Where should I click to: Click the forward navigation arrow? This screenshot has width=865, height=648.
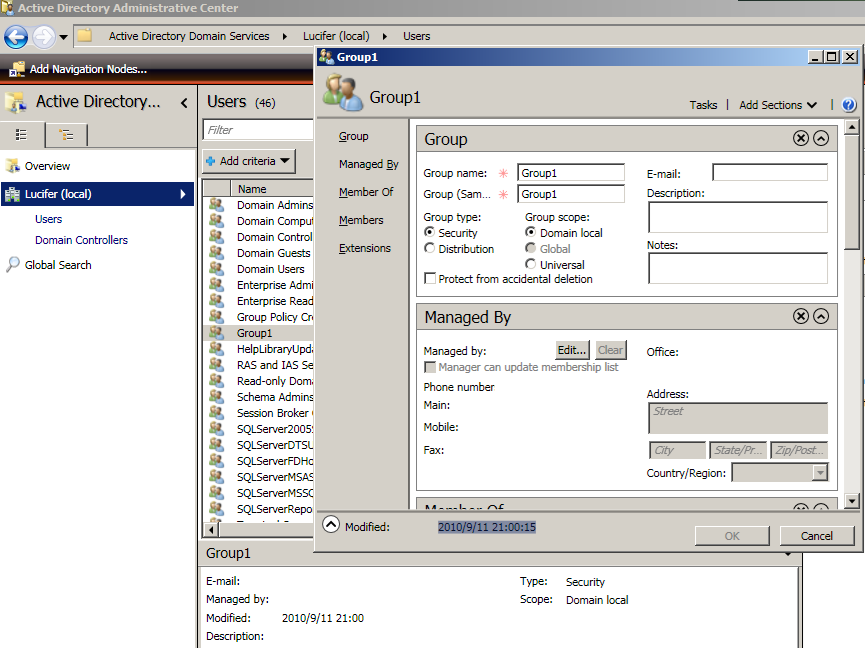click(44, 37)
